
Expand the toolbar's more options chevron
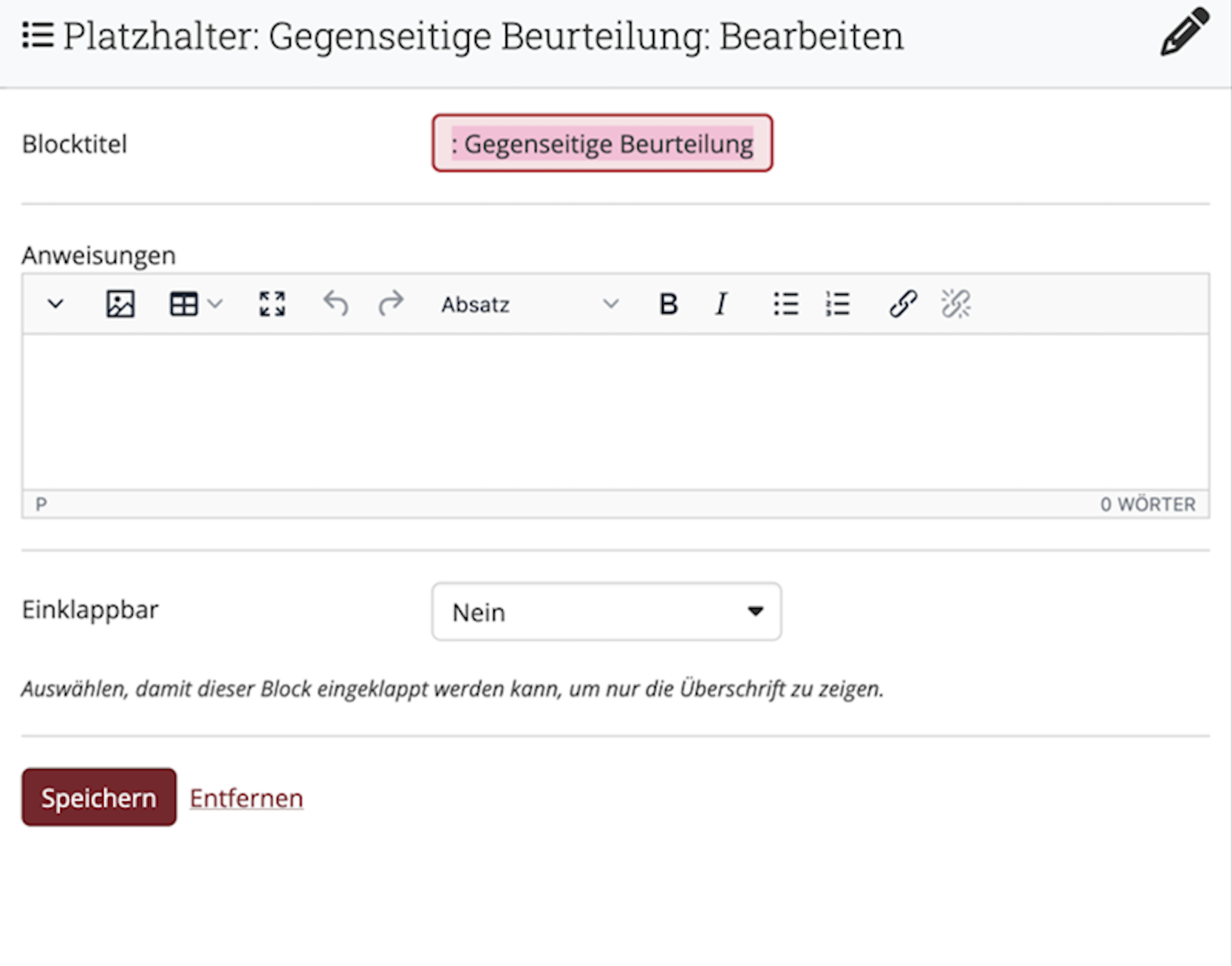[55, 304]
